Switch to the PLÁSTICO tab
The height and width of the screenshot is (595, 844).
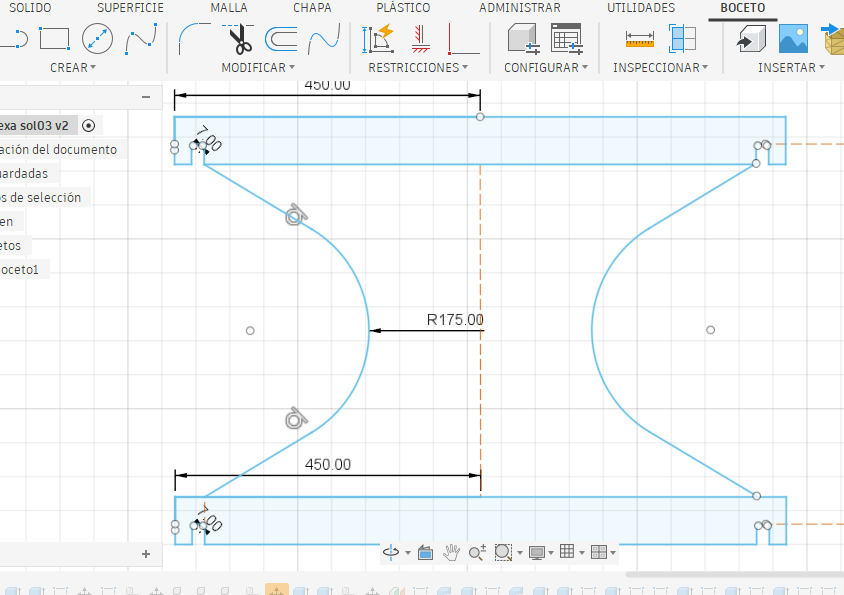coord(403,8)
